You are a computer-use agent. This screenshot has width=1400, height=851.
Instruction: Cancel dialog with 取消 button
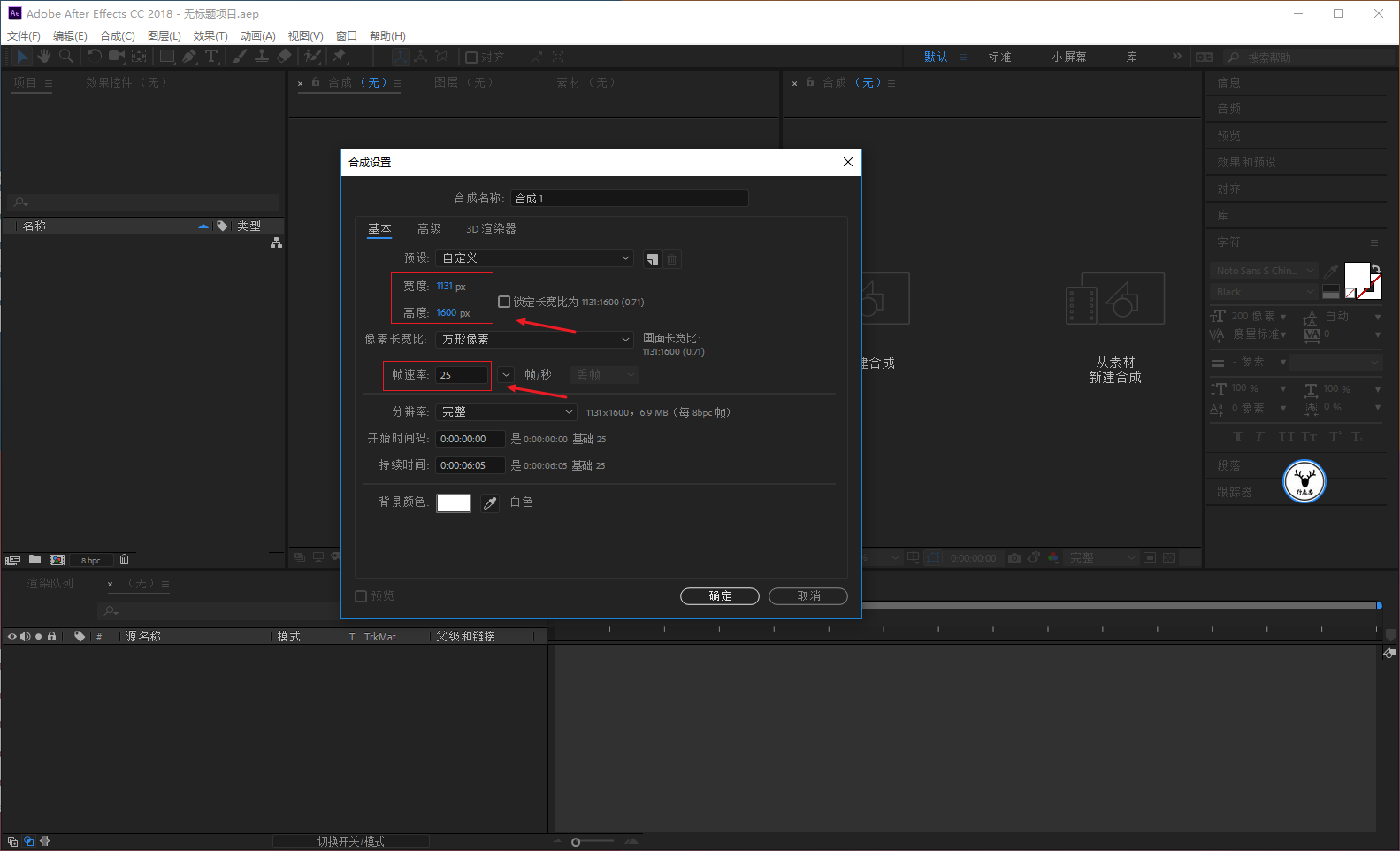pyautogui.click(x=808, y=596)
